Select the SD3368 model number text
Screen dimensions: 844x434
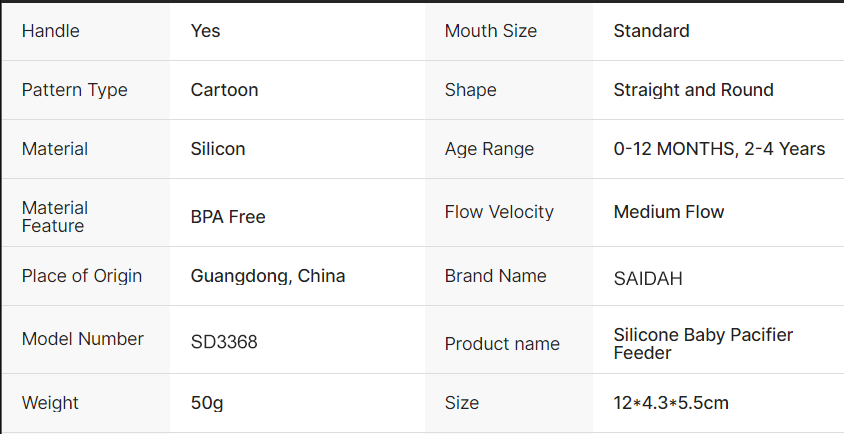224,342
